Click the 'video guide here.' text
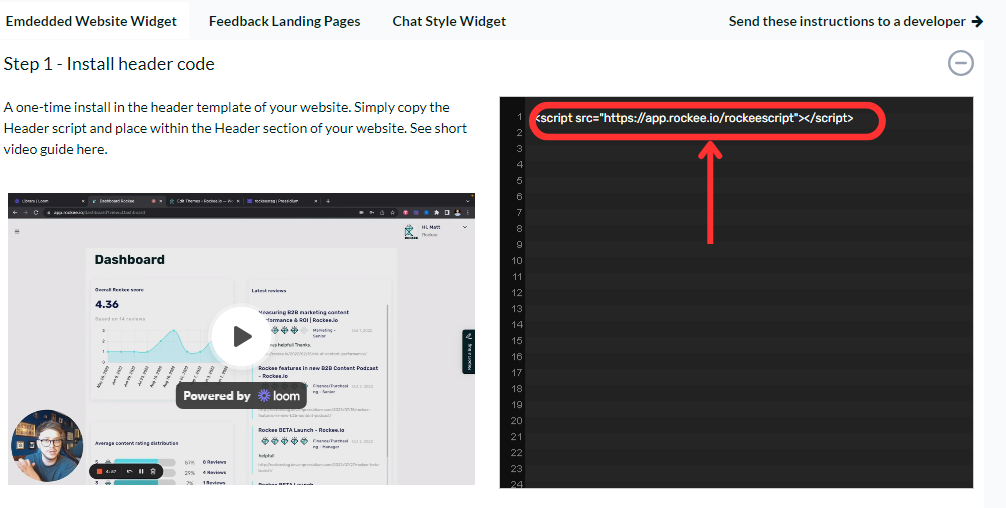Image resolution: width=1006 pixels, height=508 pixels. 55,149
